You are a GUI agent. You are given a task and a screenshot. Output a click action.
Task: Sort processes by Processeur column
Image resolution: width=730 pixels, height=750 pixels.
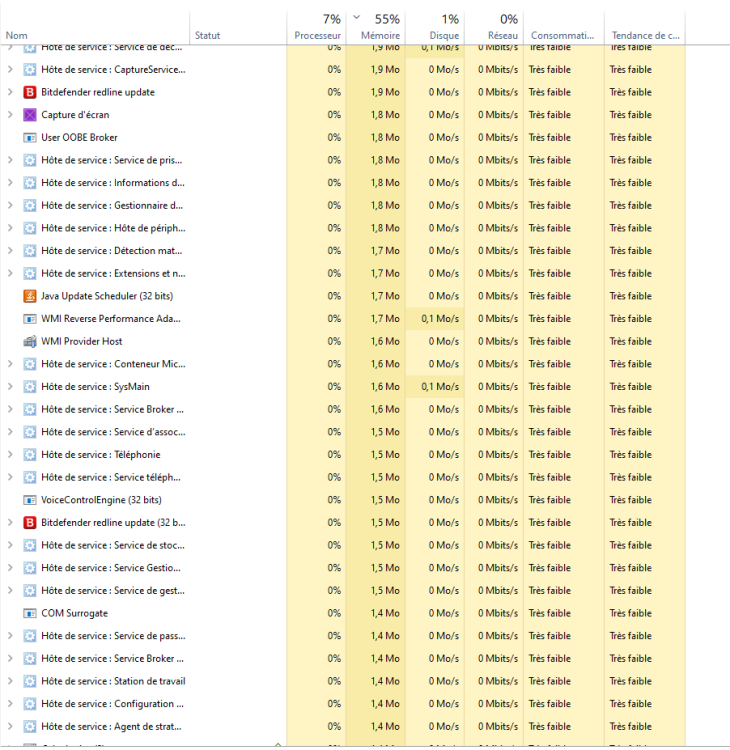[x=317, y=27]
